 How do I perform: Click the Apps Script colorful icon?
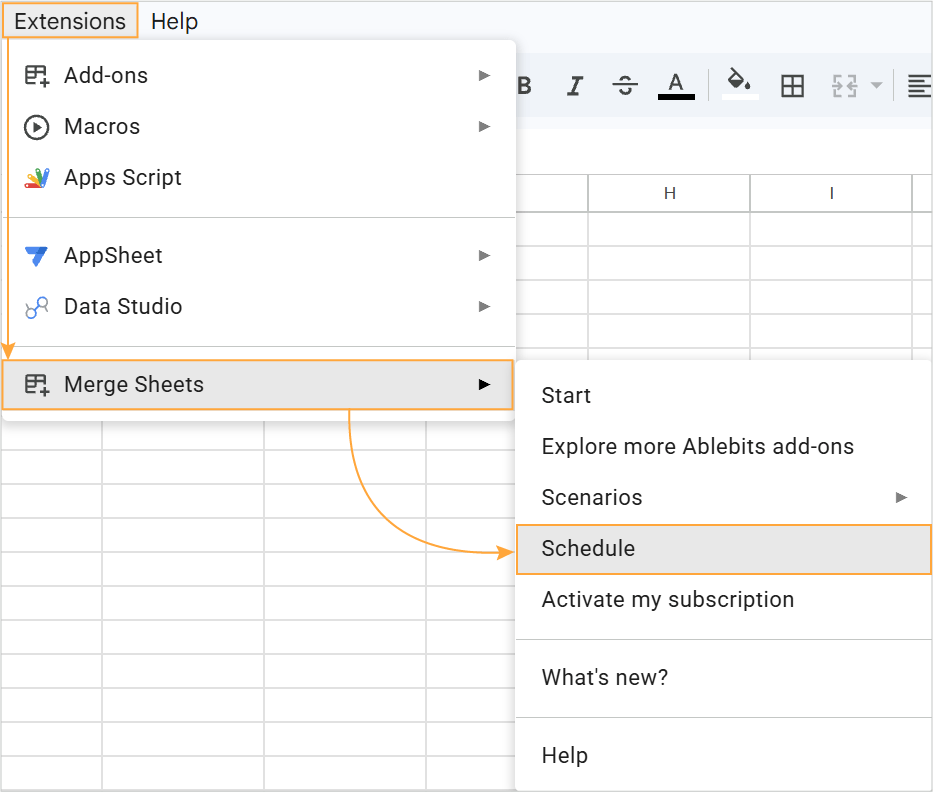click(x=37, y=178)
